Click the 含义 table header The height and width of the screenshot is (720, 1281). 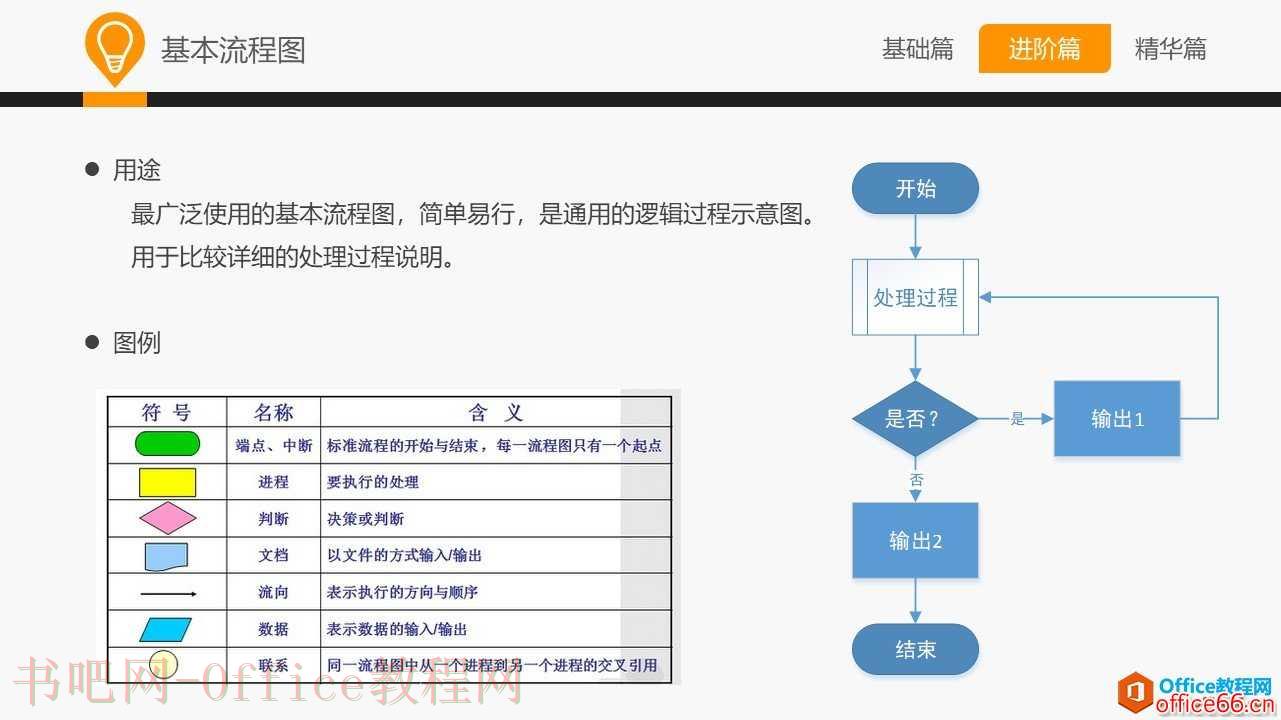tap(496, 412)
